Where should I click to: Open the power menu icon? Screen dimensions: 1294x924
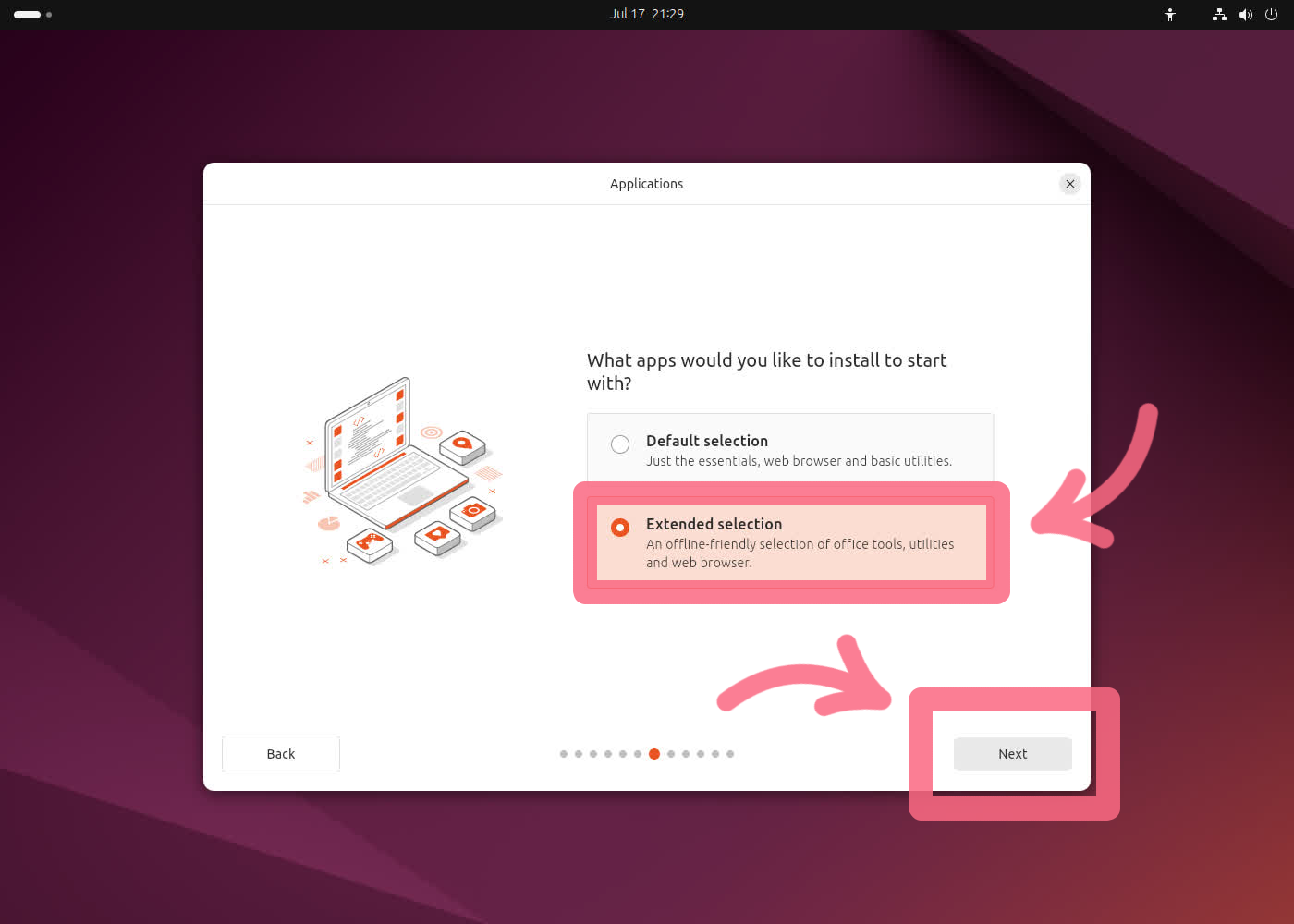click(x=1272, y=15)
